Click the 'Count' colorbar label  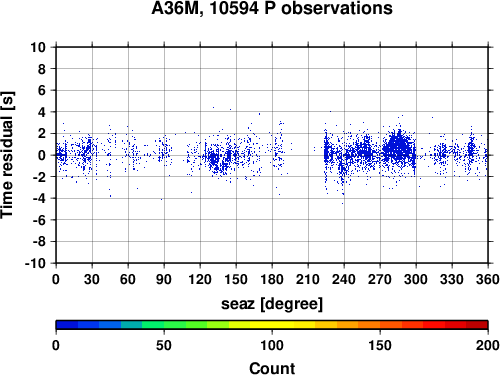point(272,368)
